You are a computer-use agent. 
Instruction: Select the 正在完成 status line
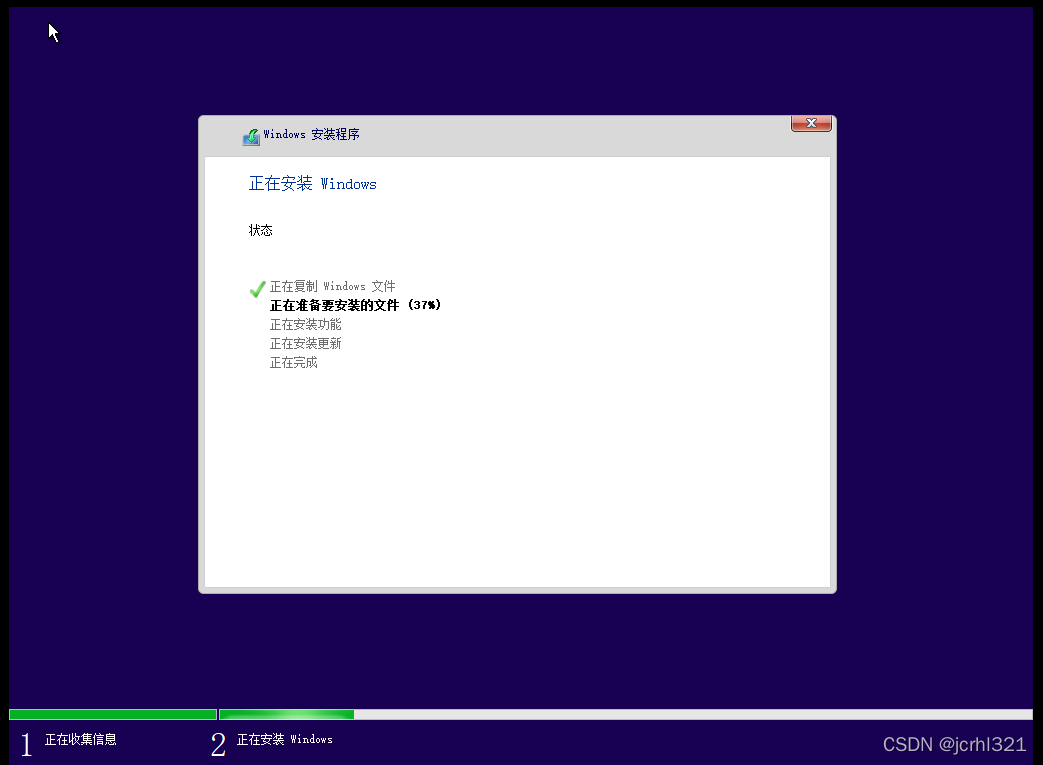[293, 363]
